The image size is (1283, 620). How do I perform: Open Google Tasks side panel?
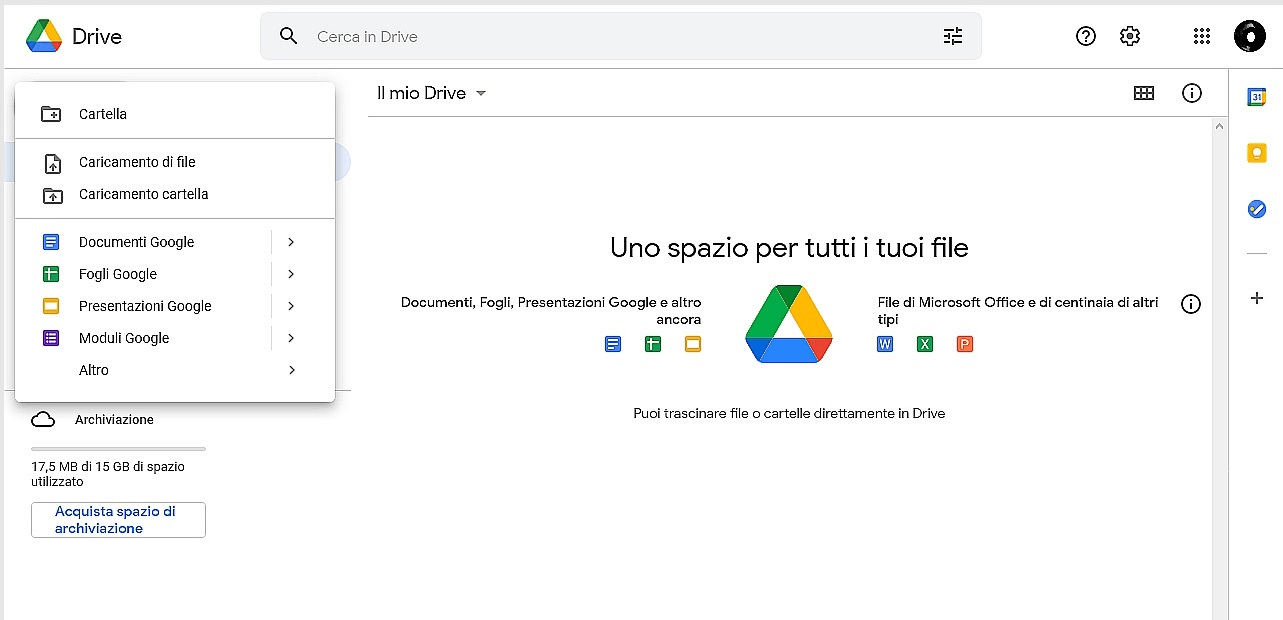pos(1257,209)
